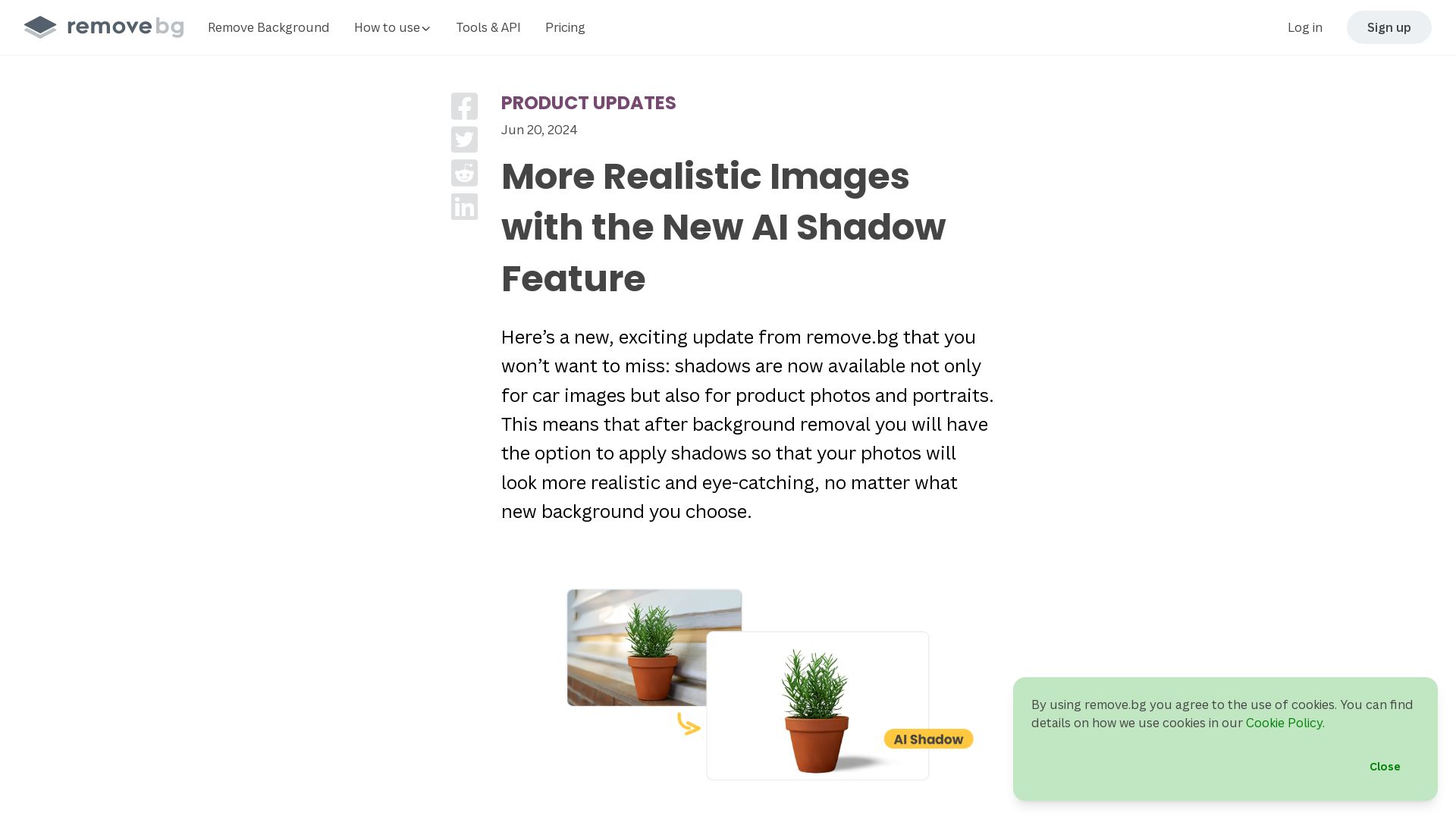Click the Tools & API menu icon
Screen dimensions: 1456x819
tap(488, 27)
